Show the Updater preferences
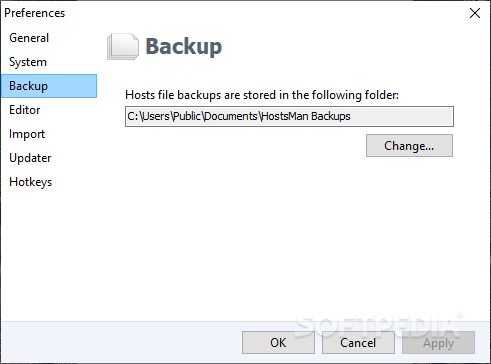This screenshot has width=491, height=364. click(x=30, y=158)
